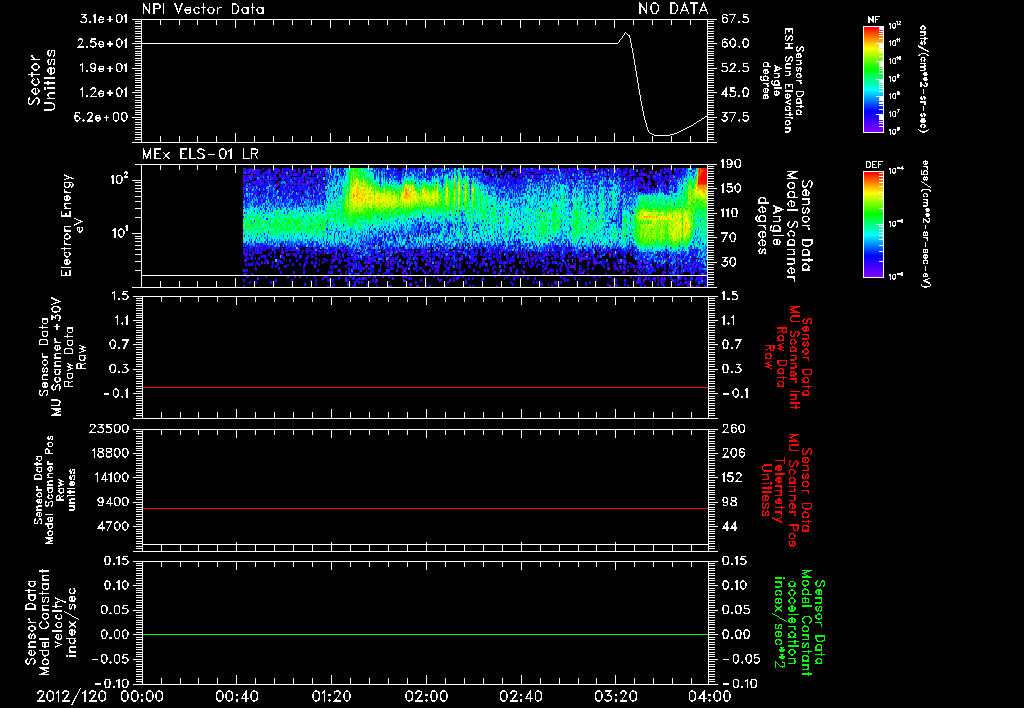Image resolution: width=1024 pixels, height=708 pixels.
Task: Click the "1.2e+01" sector tick value
Action: click(x=104, y=93)
